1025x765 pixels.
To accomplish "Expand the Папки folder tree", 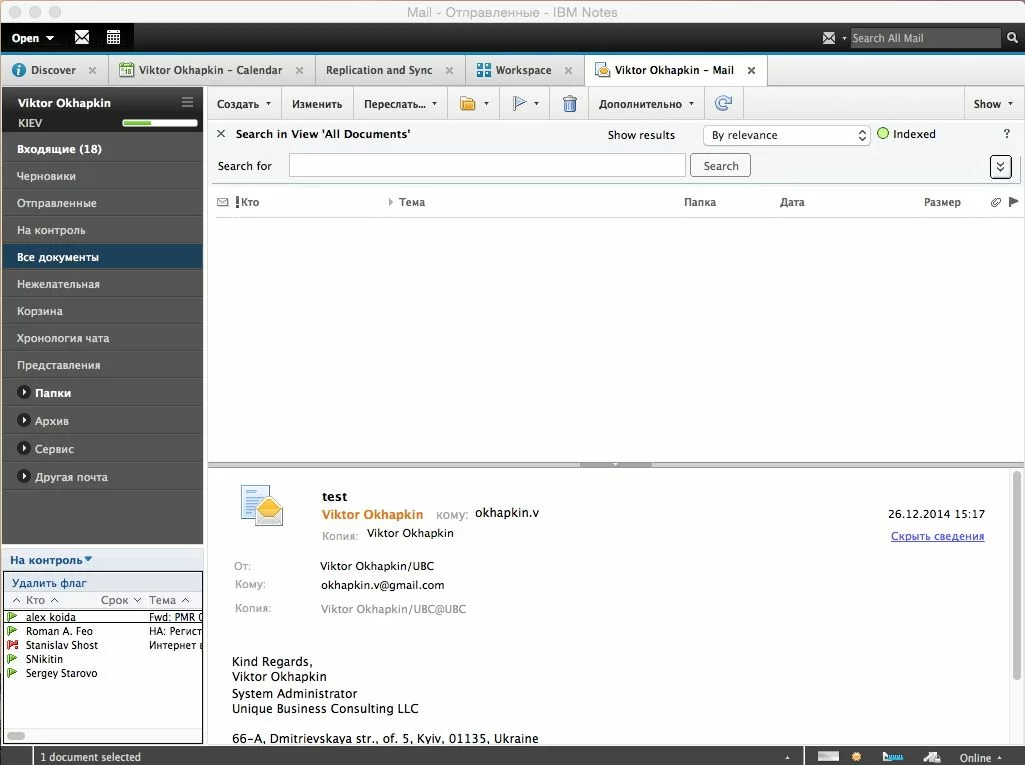I will [24, 393].
